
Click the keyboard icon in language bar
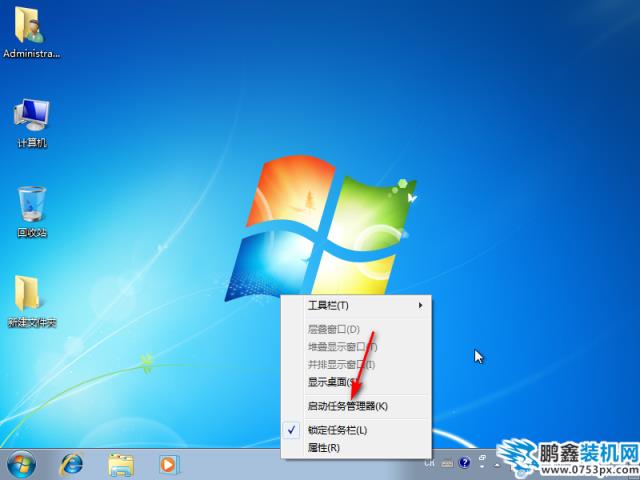(447, 463)
